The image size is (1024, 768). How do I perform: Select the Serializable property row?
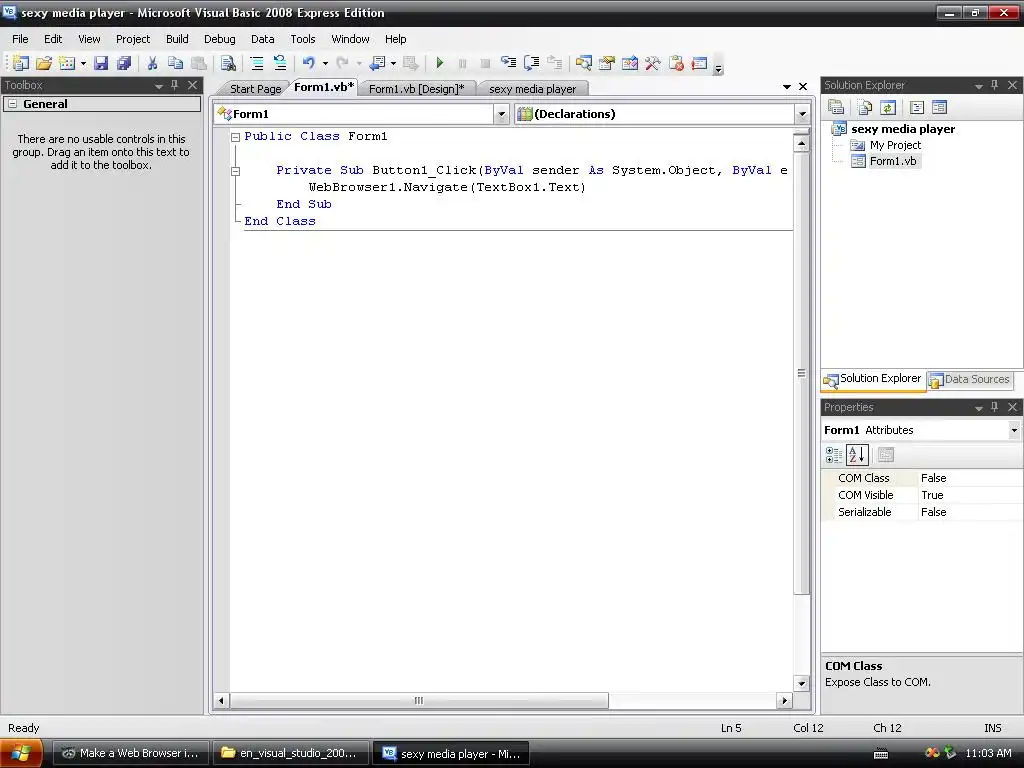[922, 512]
